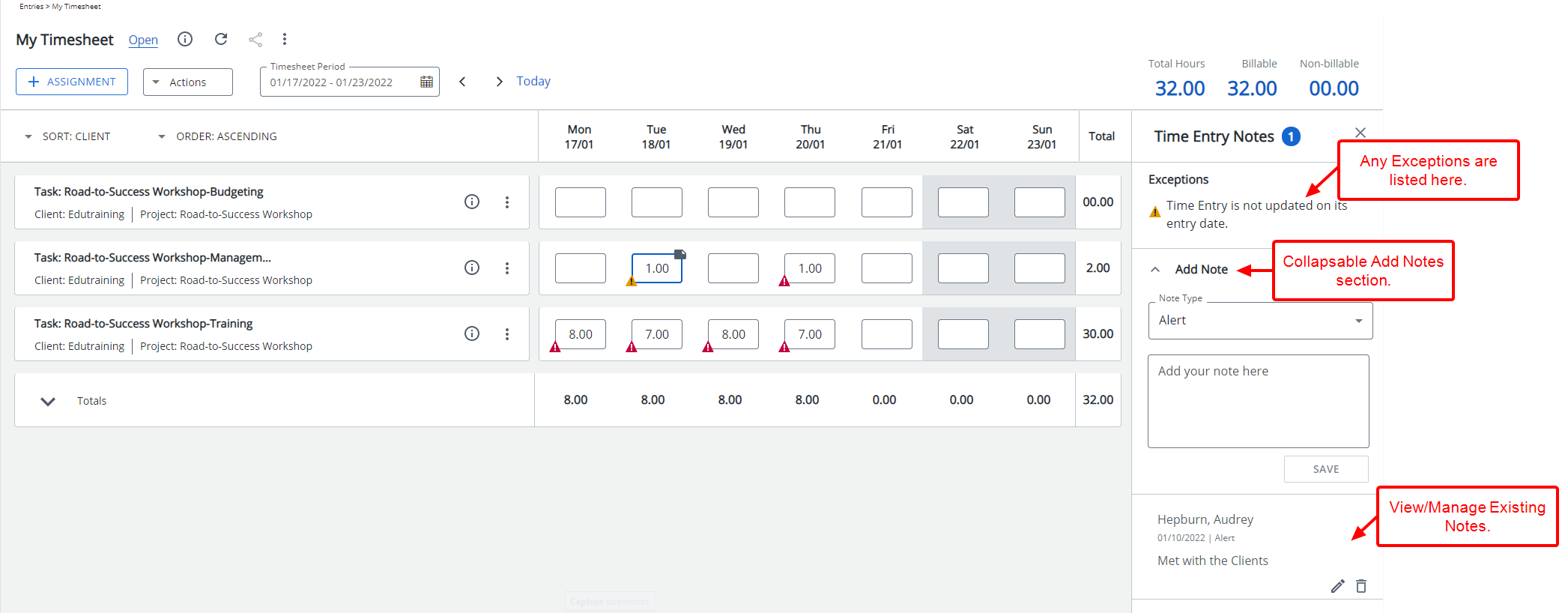
Task: Close the Time Entry Notes panel
Action: 1360,133
